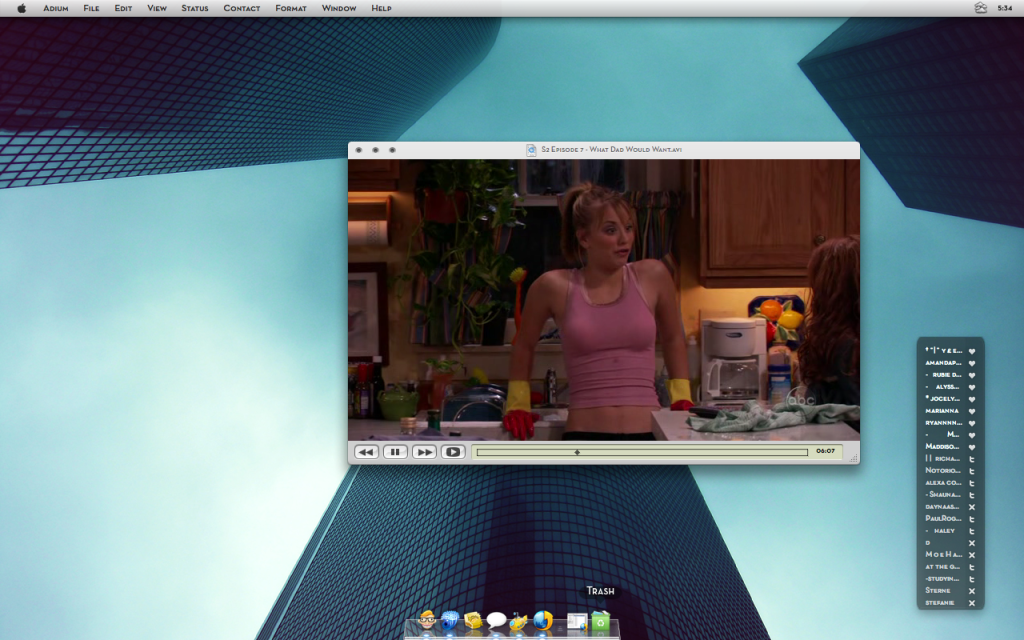
Task: Open the white speech bubble Dock icon
Action: tap(496, 620)
